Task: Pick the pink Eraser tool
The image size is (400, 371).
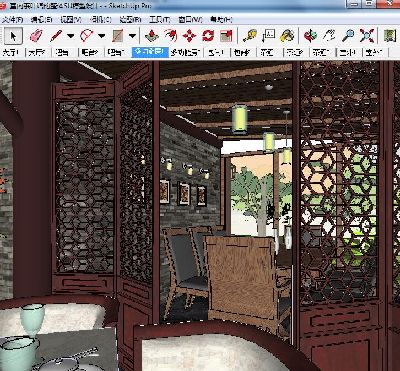Action: tap(36, 36)
